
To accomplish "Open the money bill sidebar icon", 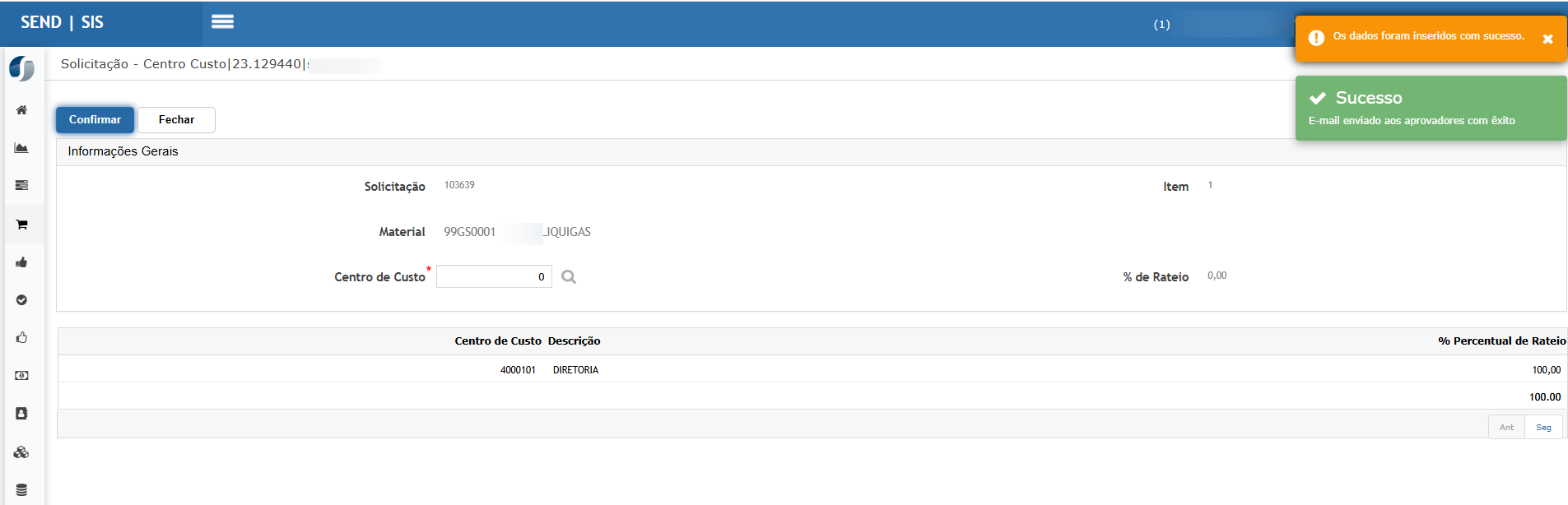I will 22,376.
